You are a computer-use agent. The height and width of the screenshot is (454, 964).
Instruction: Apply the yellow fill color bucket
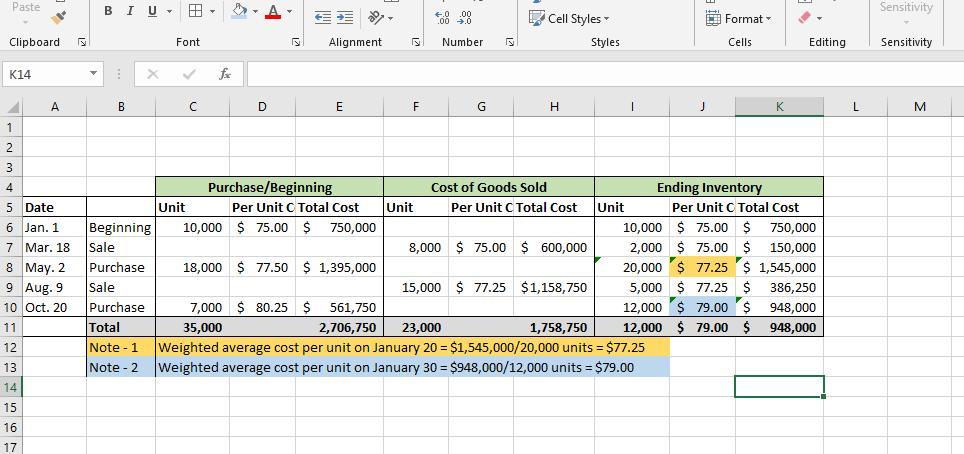(x=239, y=11)
